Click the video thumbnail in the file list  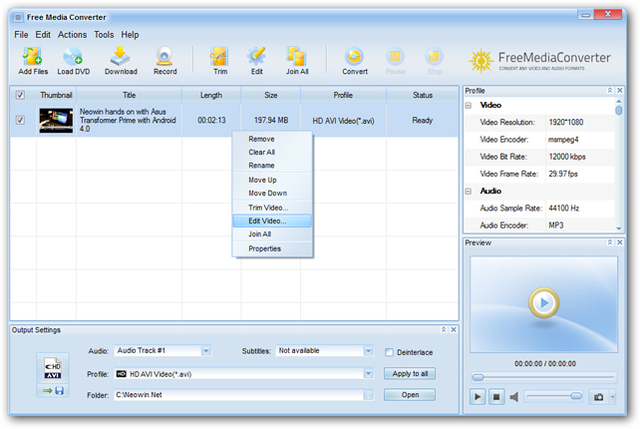tap(56, 120)
